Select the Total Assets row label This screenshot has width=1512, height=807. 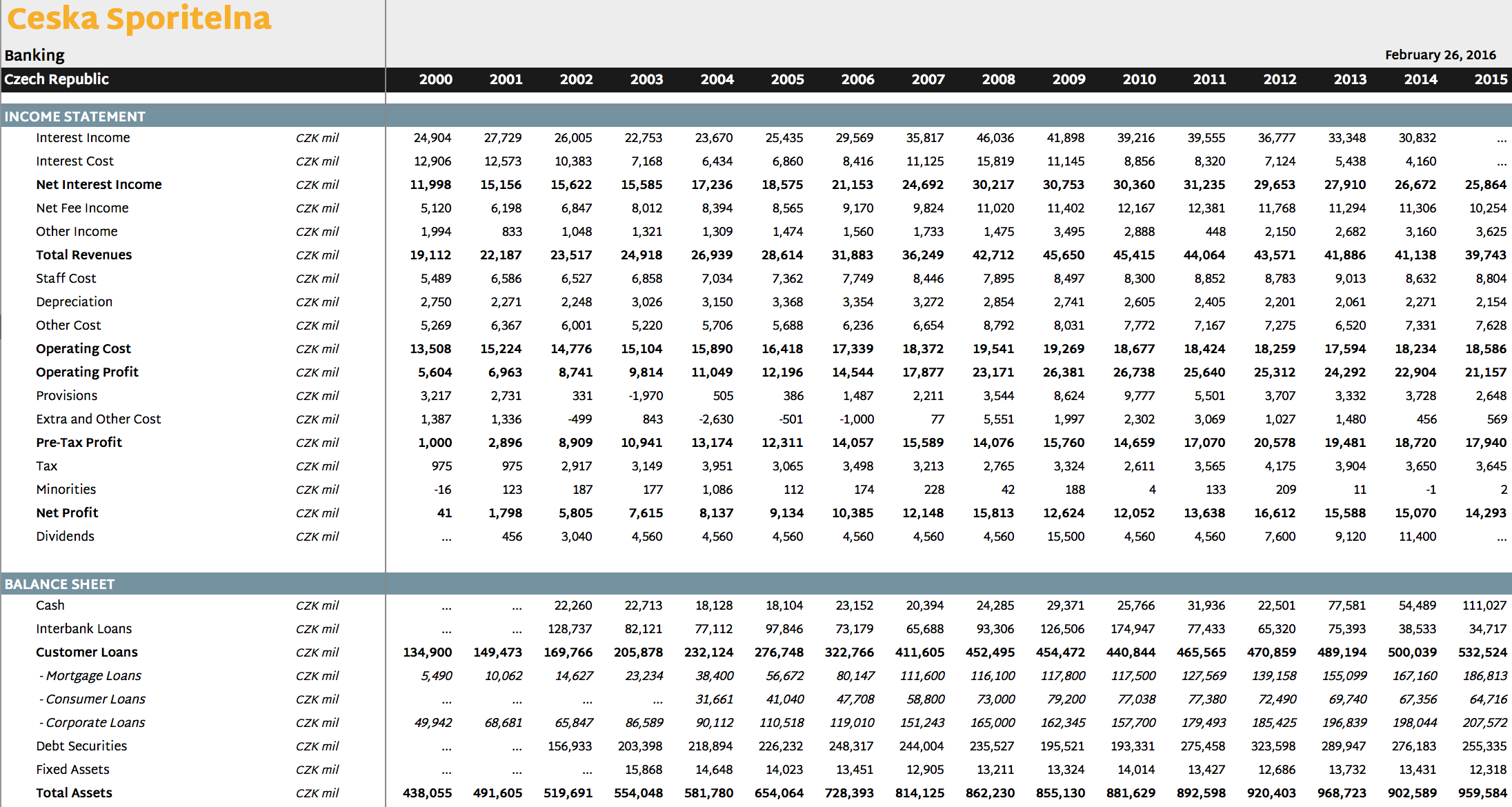click(x=74, y=793)
